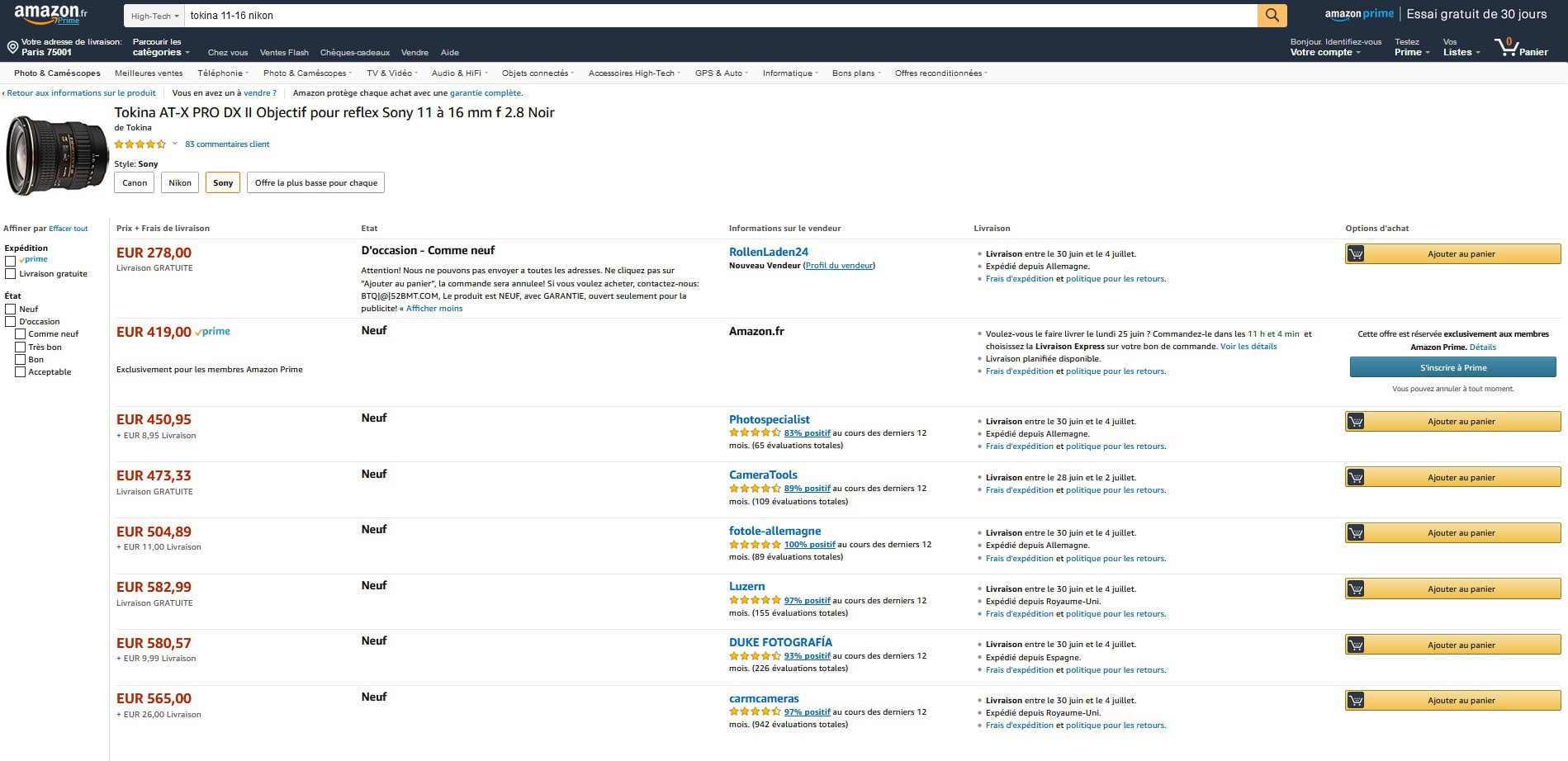Click the fotole-allemagne seller star rating
Screen dimensions: 1568x761
coord(755,545)
